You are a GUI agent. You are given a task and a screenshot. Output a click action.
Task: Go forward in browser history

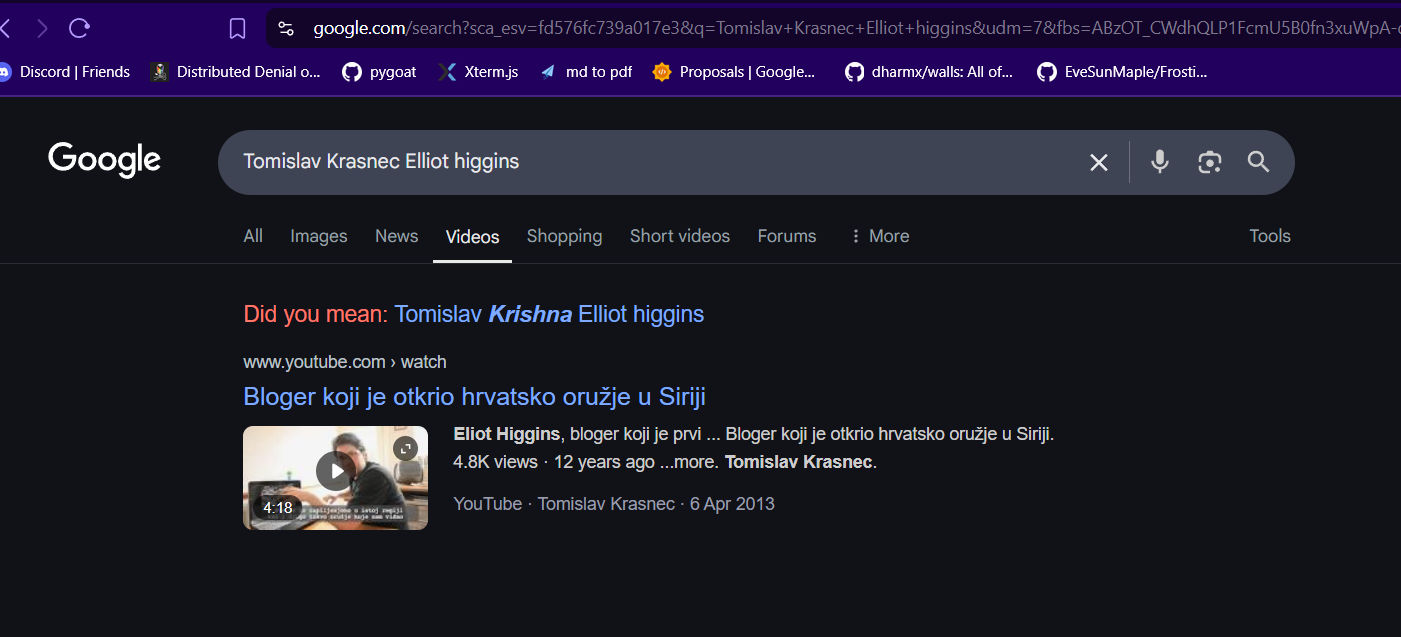pos(42,29)
